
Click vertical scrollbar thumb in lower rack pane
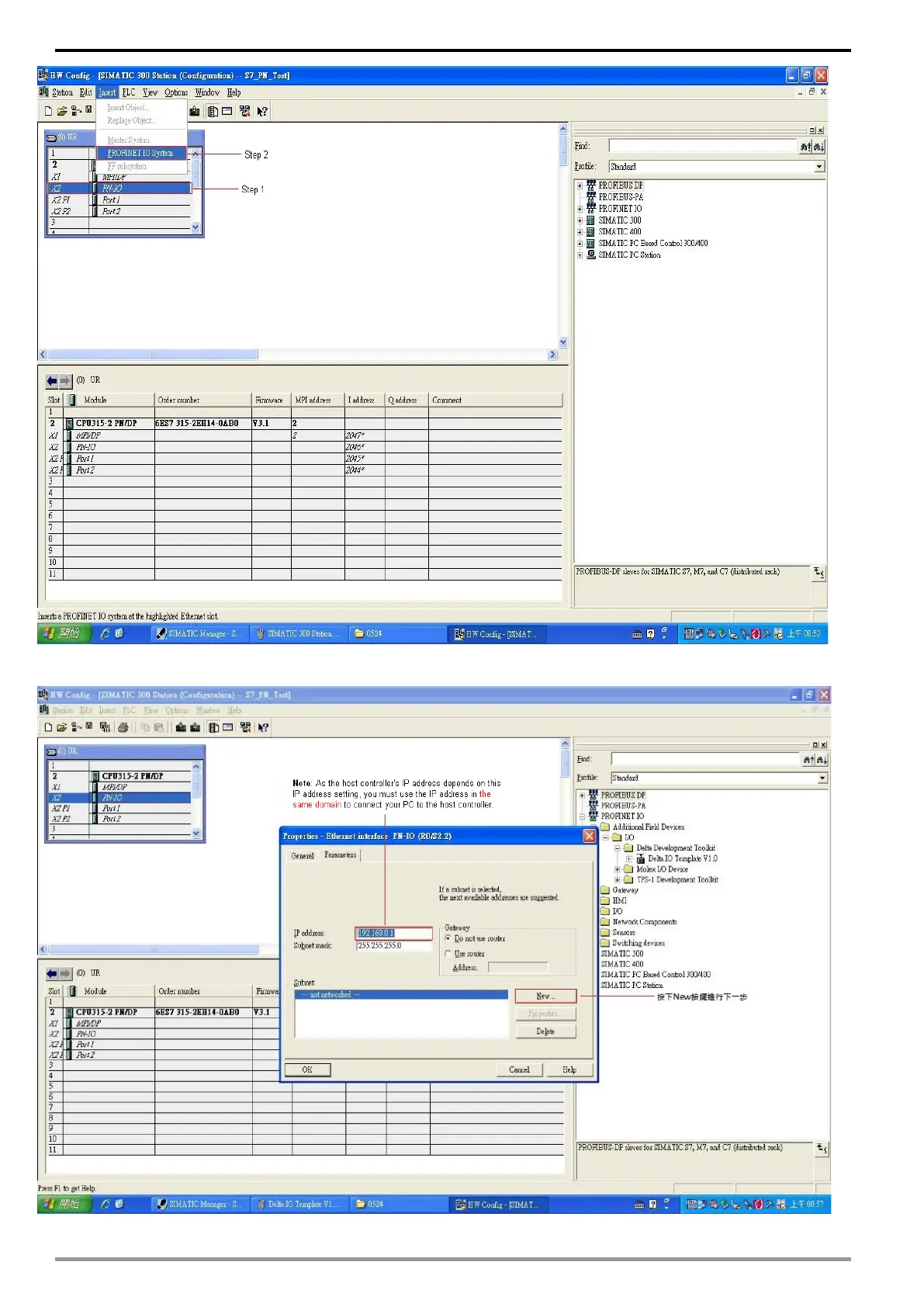click(x=565, y=764)
